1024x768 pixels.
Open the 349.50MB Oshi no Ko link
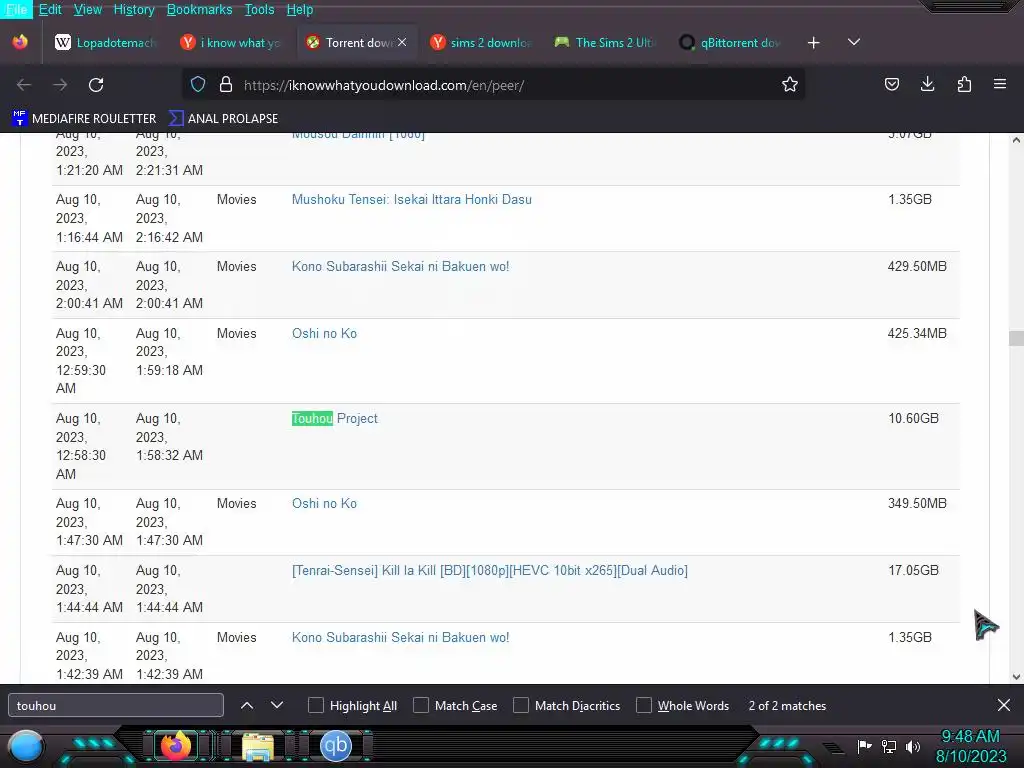[x=324, y=504]
